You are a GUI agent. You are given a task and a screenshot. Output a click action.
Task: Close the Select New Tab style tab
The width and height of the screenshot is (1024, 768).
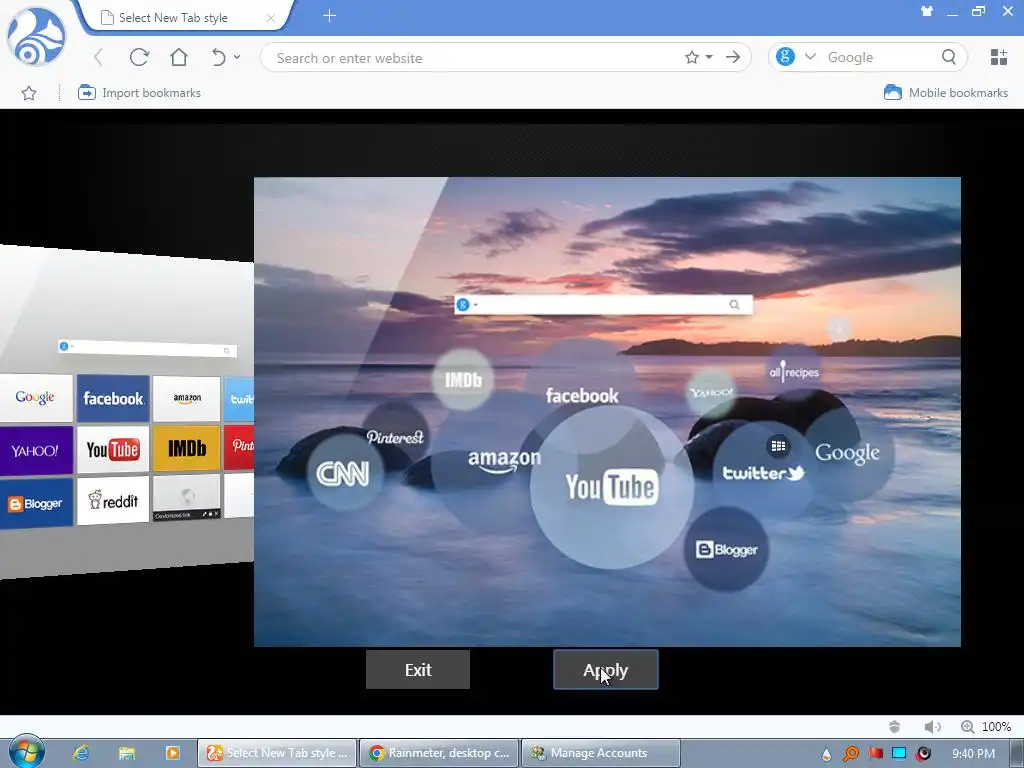coord(270,18)
